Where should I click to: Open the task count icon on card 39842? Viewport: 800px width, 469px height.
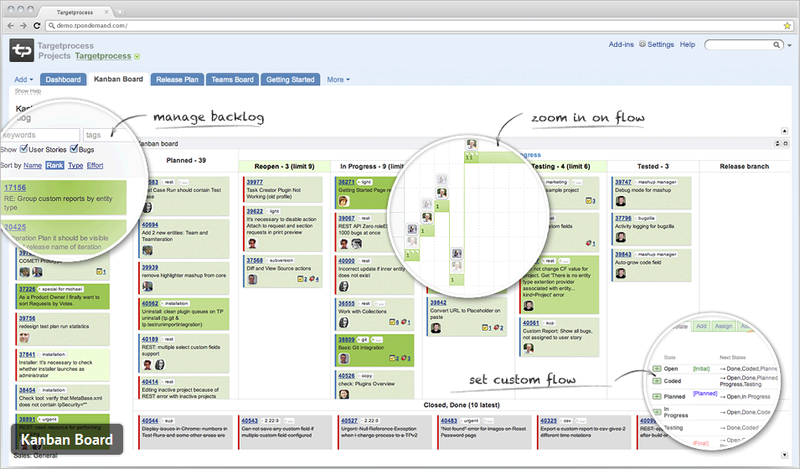487,328
